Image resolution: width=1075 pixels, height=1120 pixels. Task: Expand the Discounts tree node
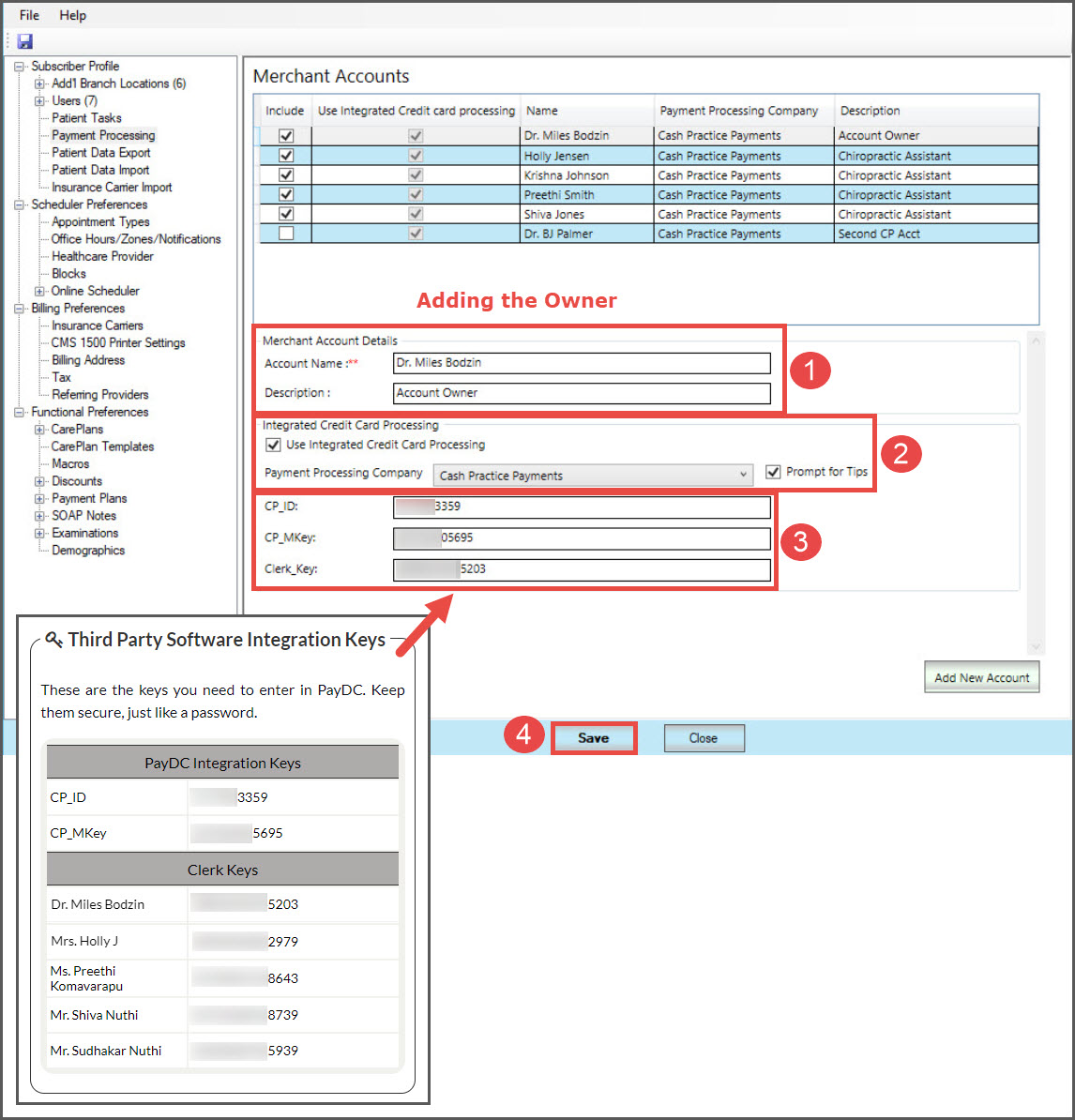coord(40,481)
